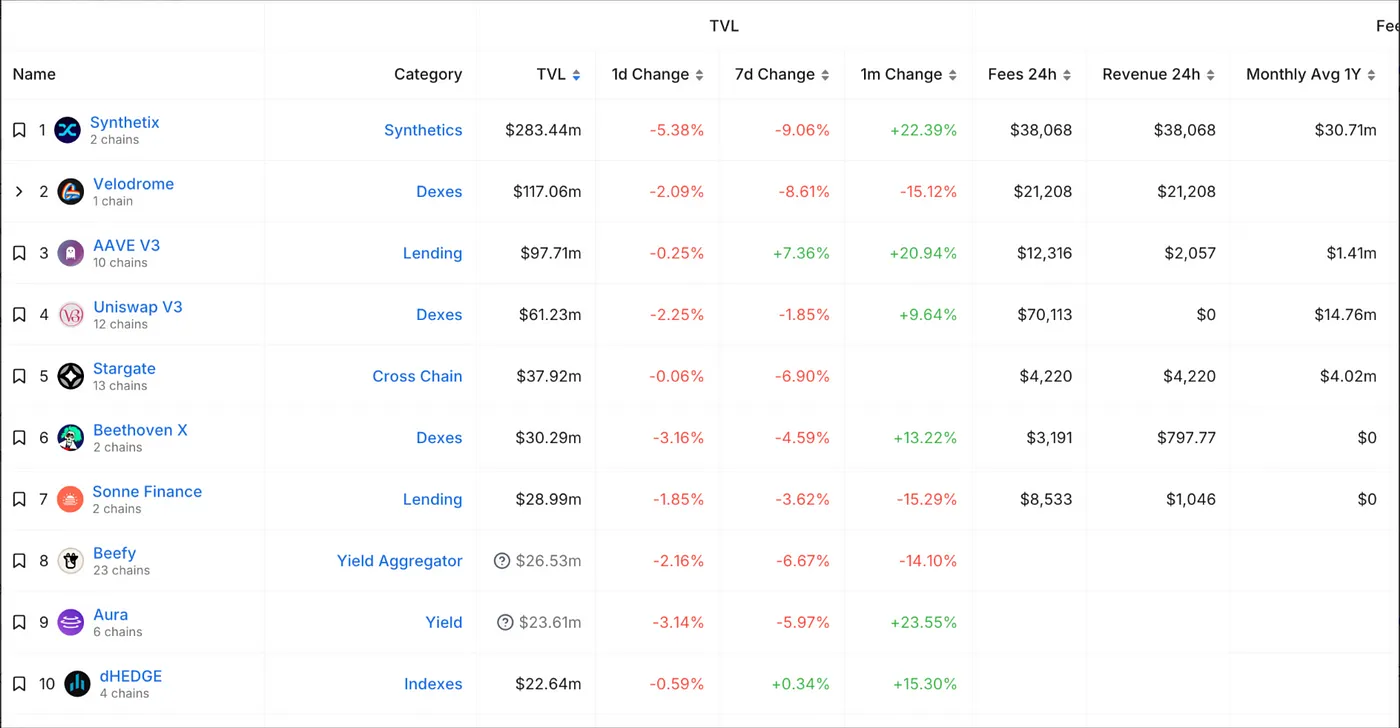Click the Velodrome protocol logo icon
Viewport: 1400px width, 728px height.
click(x=70, y=192)
